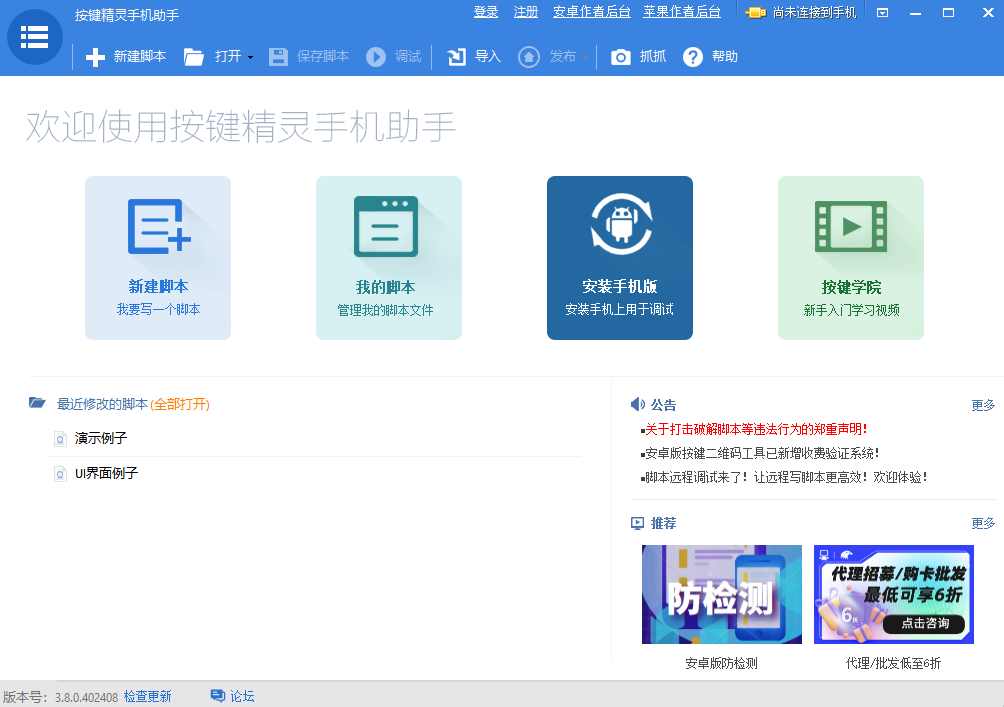
Task: Click the 安卓版防检测 banner thumbnail
Action: (721, 594)
